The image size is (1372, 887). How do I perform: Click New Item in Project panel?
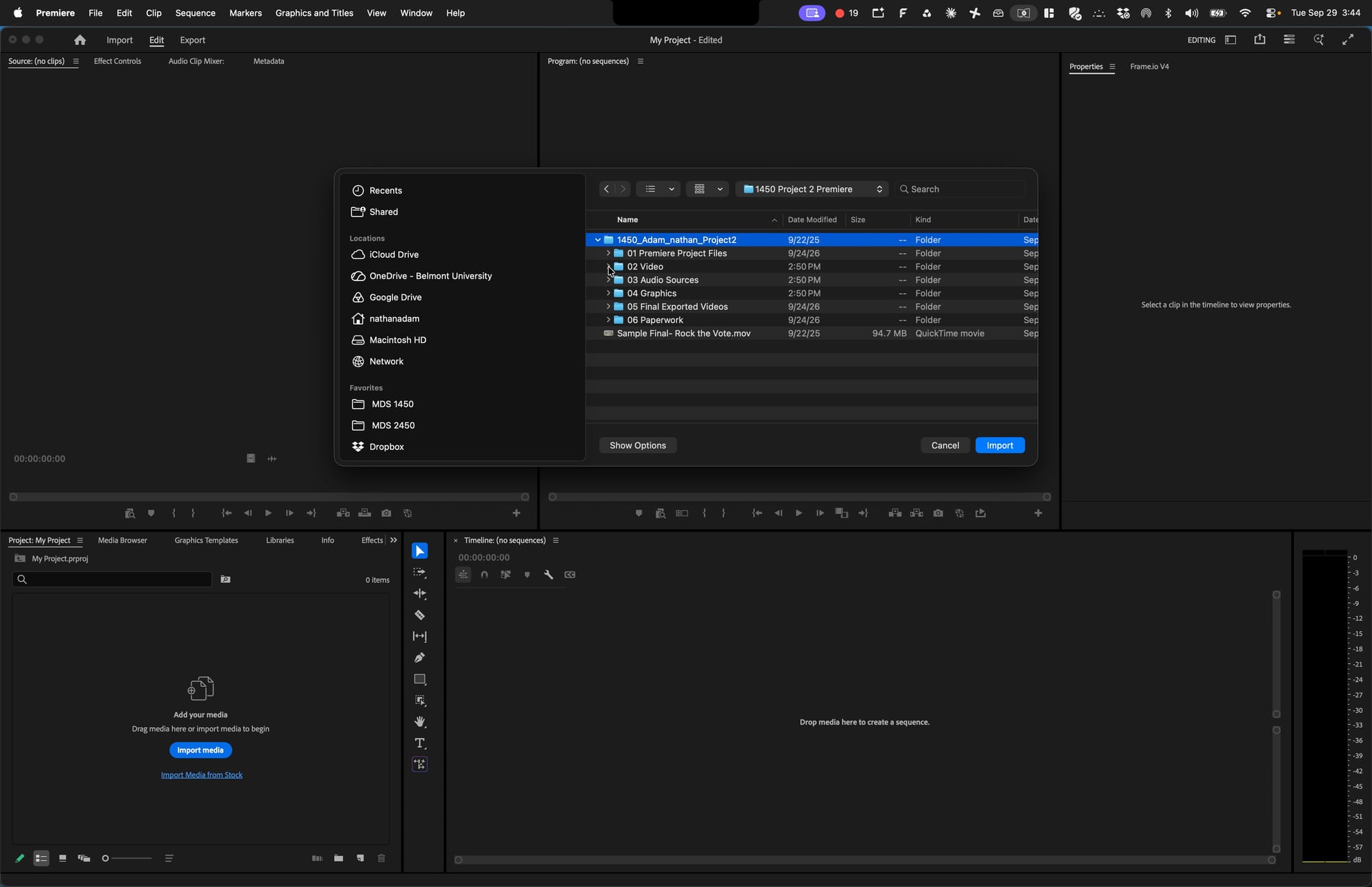[360, 858]
